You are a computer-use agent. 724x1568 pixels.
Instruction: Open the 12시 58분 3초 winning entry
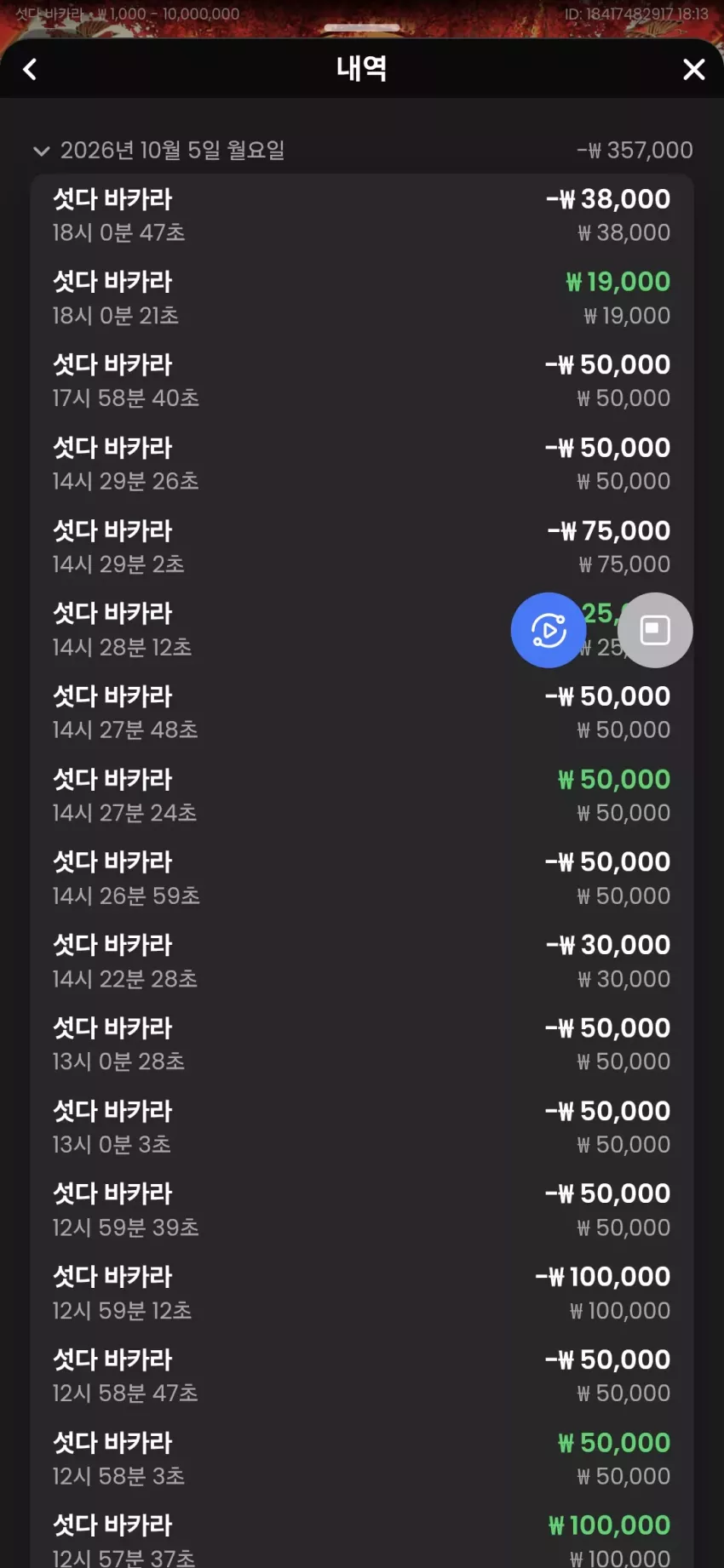(362, 1458)
